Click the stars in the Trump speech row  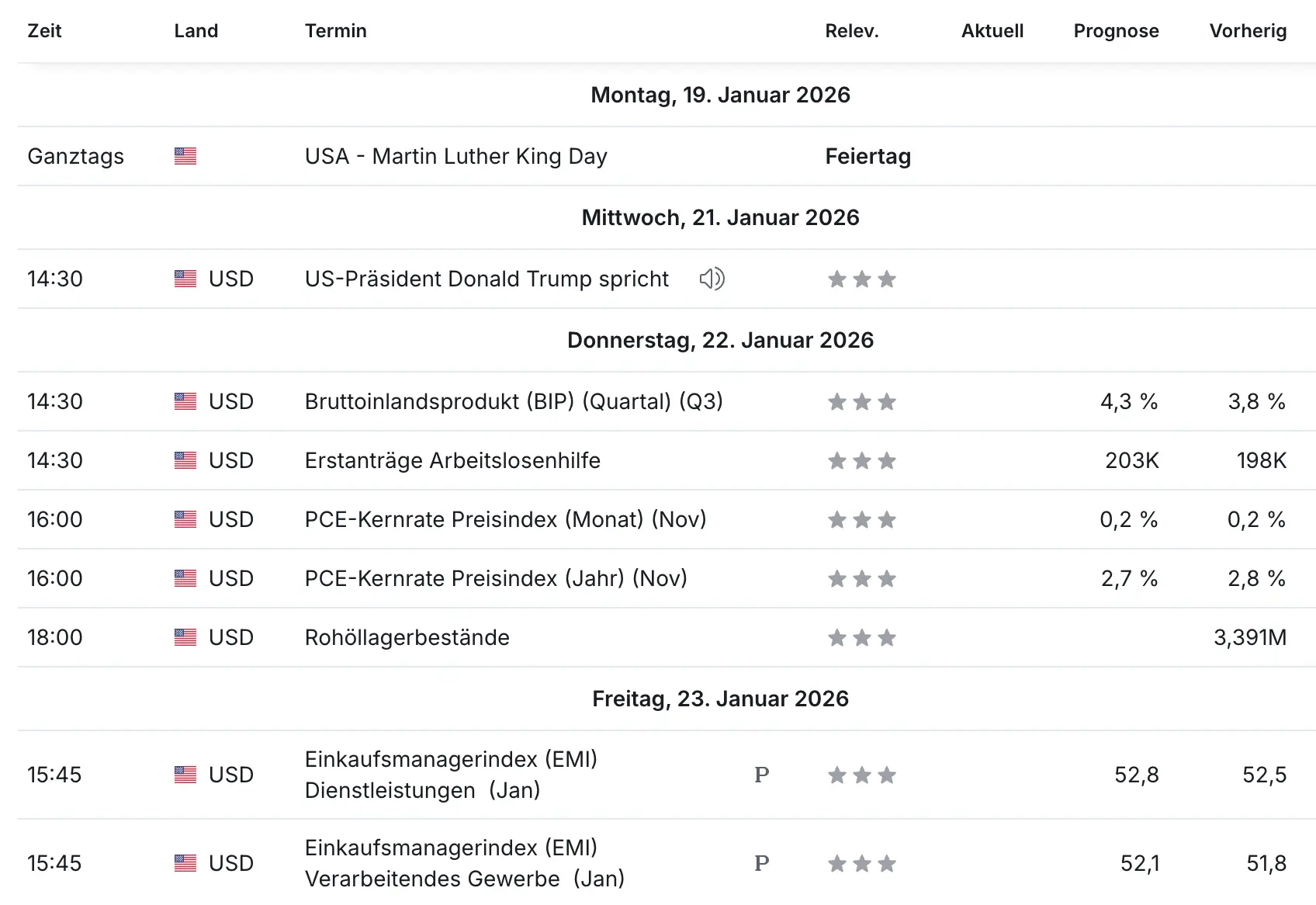[x=861, y=279]
